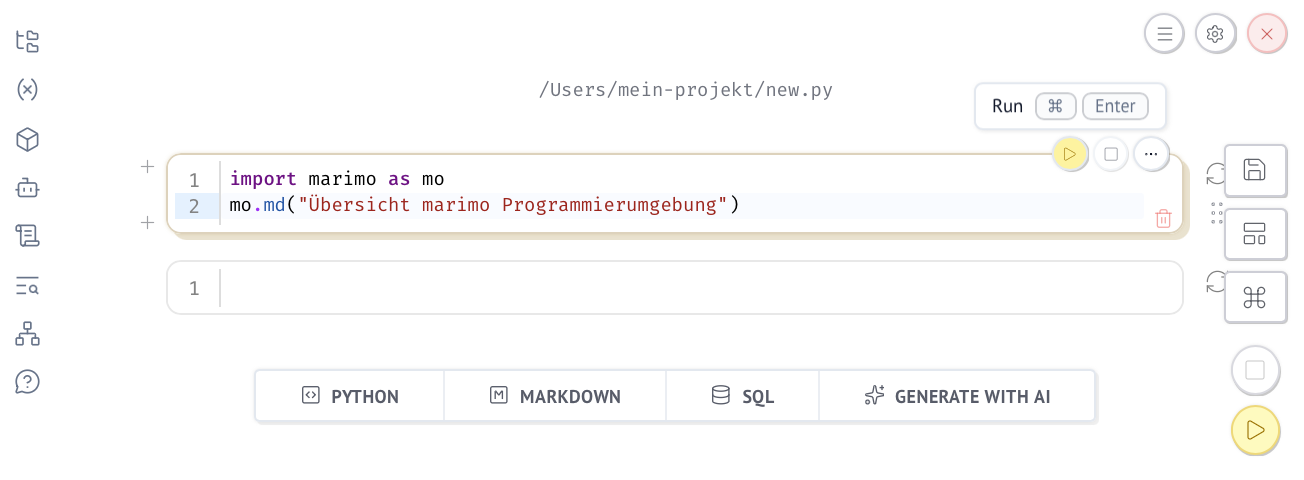Click Generate with AI button
The width and height of the screenshot is (1304, 480).
[957, 396]
